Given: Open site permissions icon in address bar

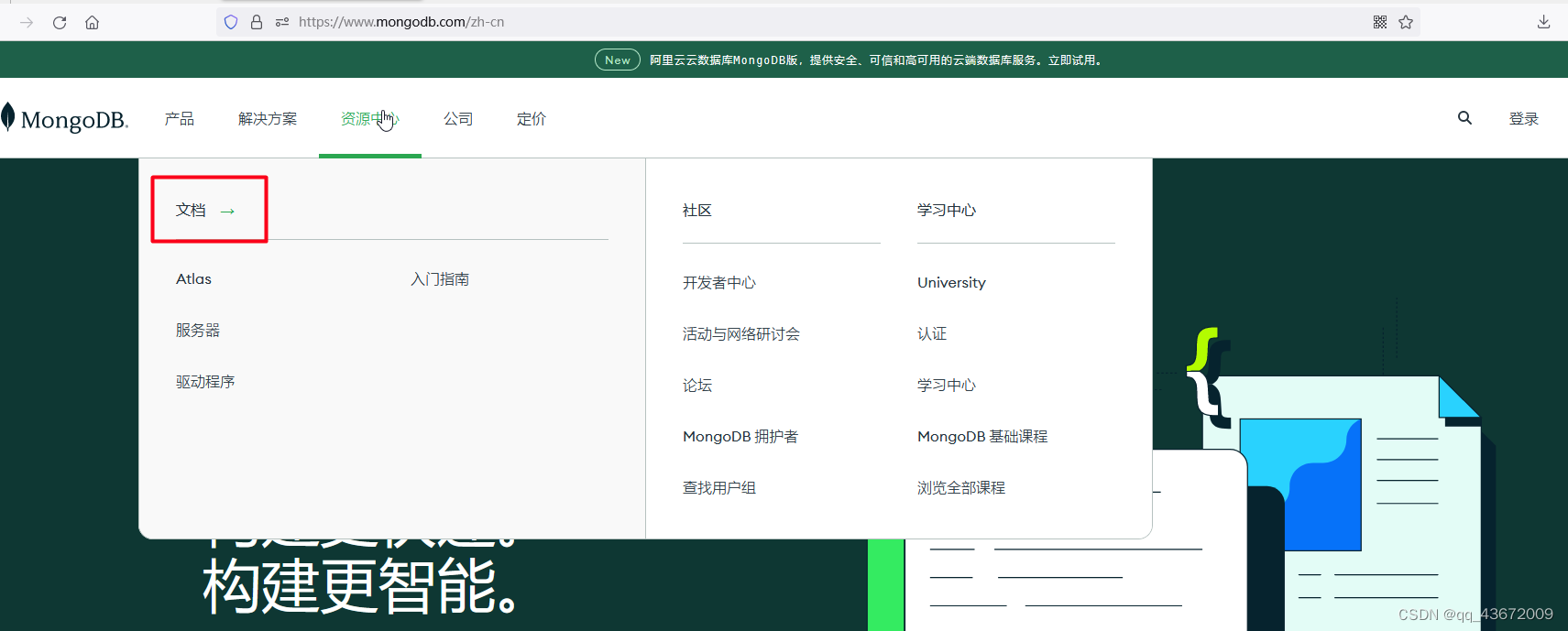Looking at the screenshot, I should pyautogui.click(x=282, y=22).
